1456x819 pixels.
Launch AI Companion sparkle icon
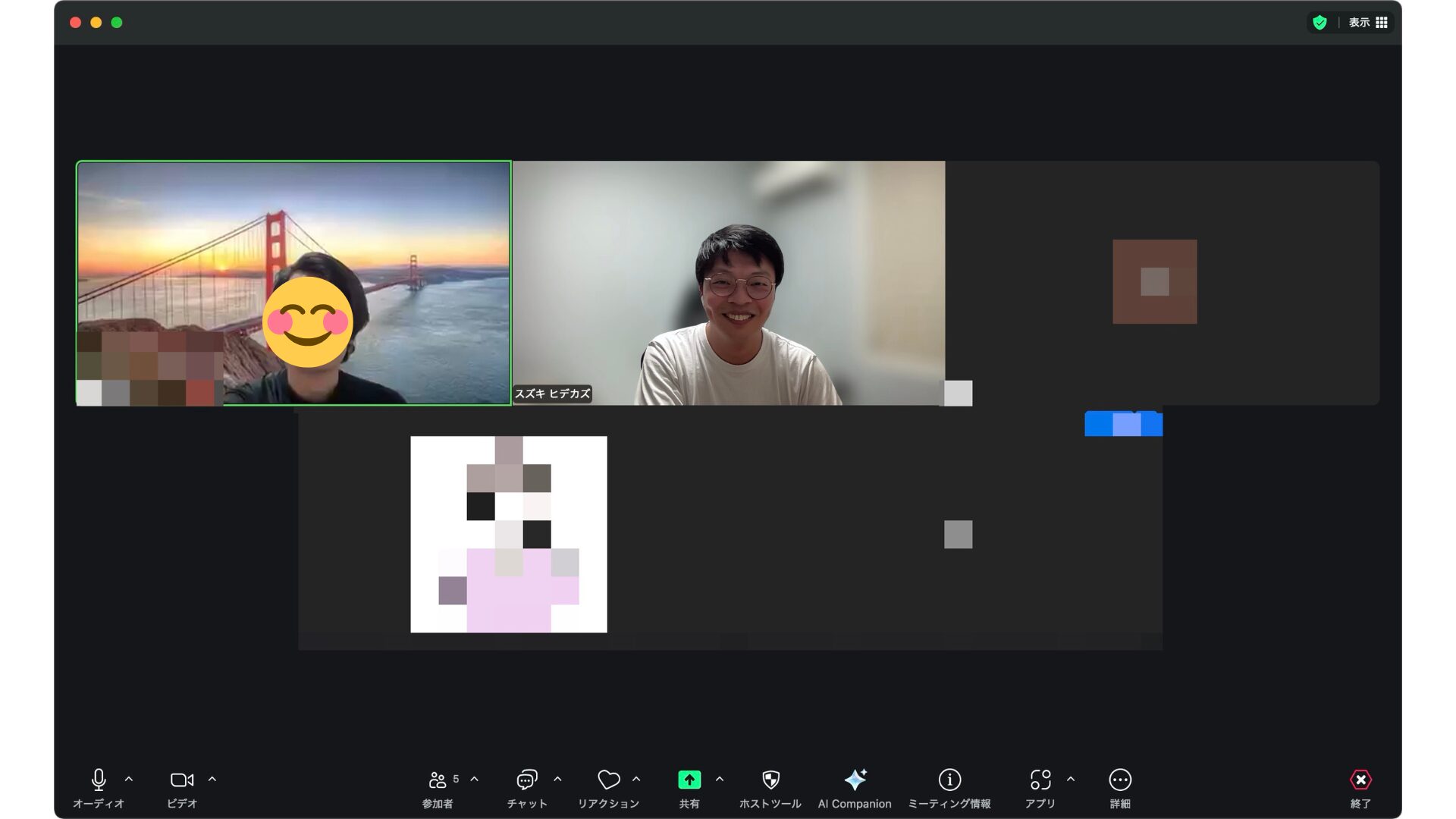point(855,780)
